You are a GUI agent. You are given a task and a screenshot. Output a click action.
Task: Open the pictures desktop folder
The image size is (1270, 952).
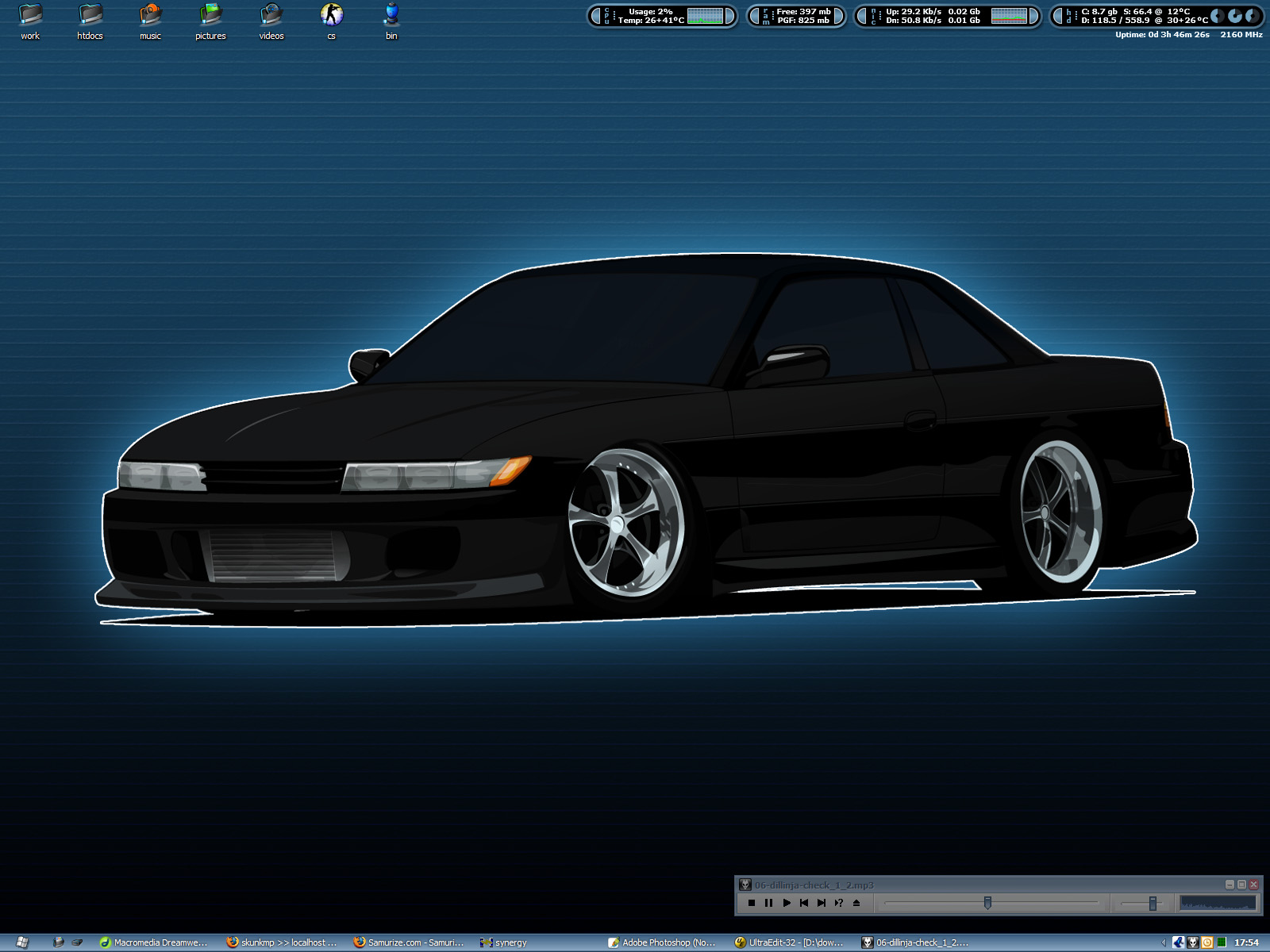[210, 16]
